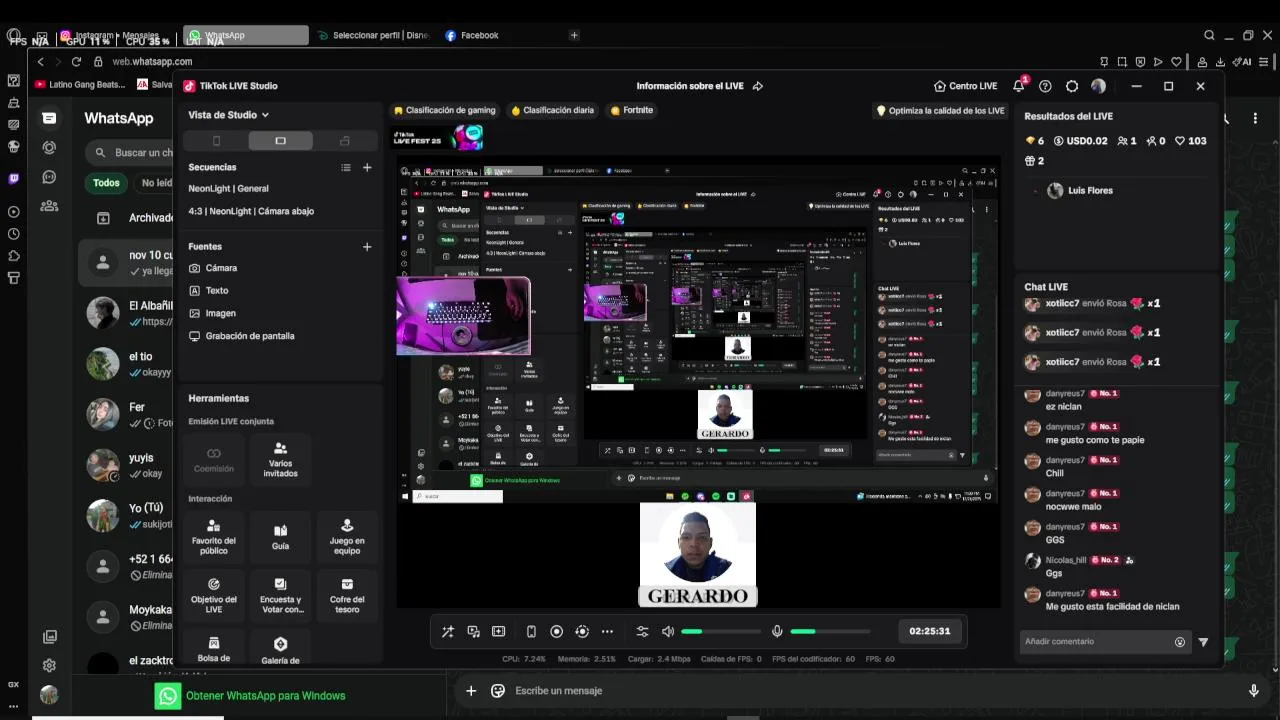The image size is (1280, 720).
Task: Open the help question-mark icon
Action: (x=1045, y=86)
